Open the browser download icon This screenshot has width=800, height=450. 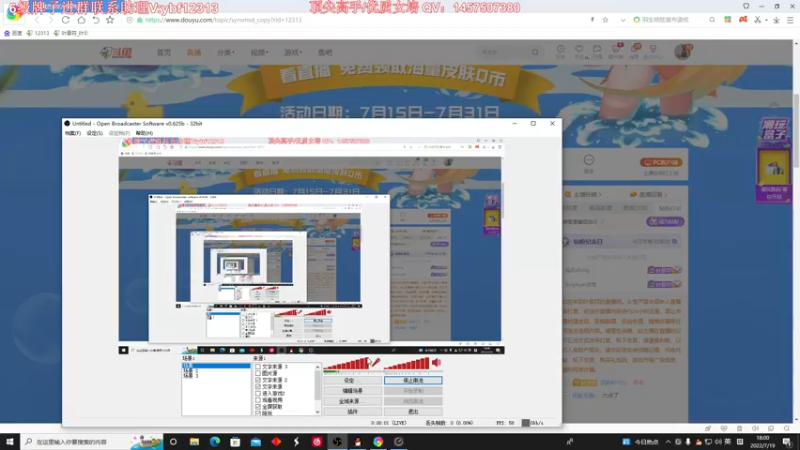tap(776, 20)
